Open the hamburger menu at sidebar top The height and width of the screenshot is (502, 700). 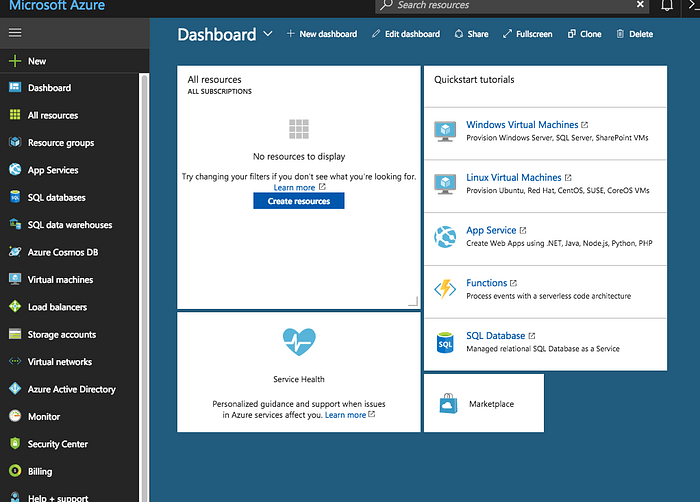tap(15, 33)
